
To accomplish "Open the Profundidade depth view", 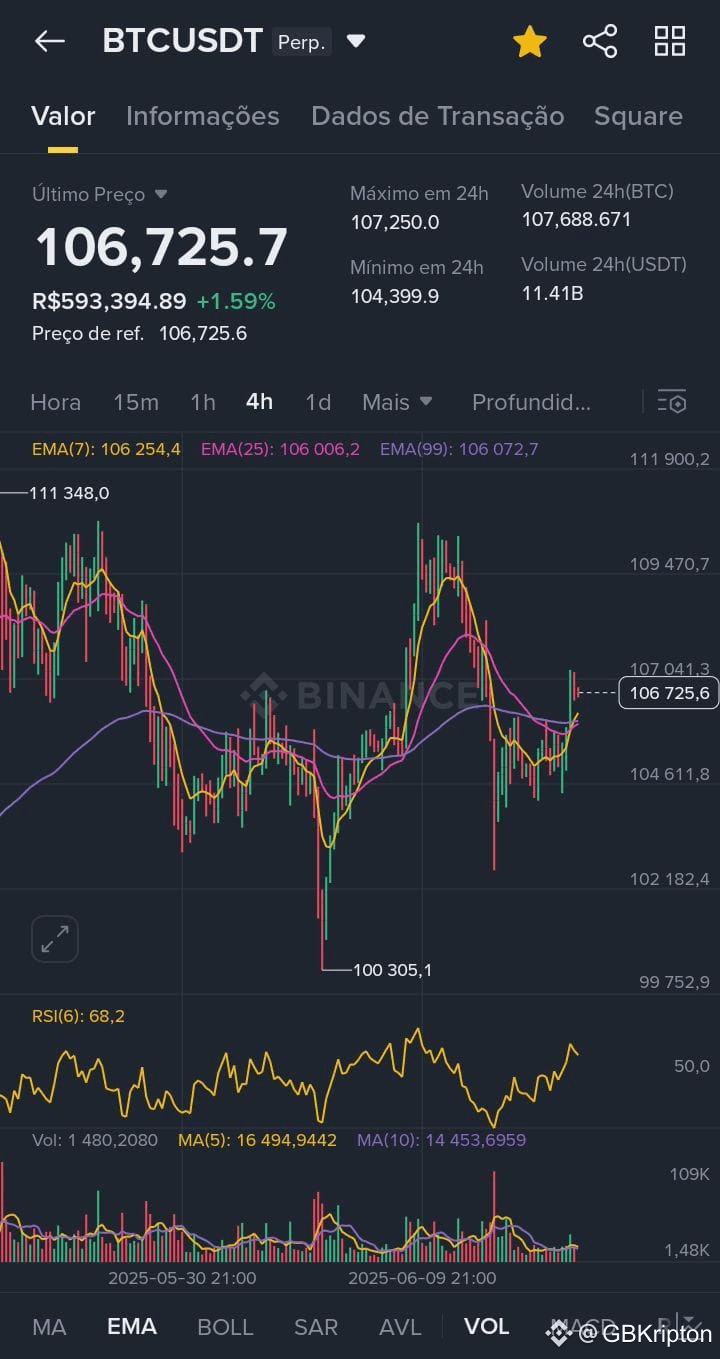I will pos(531,402).
